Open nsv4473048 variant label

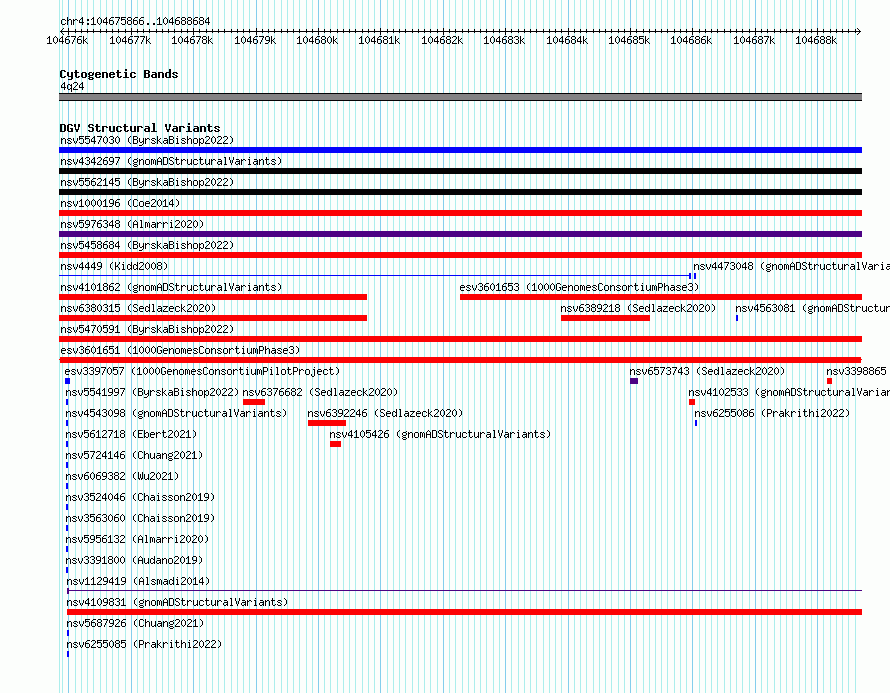(x=791, y=266)
